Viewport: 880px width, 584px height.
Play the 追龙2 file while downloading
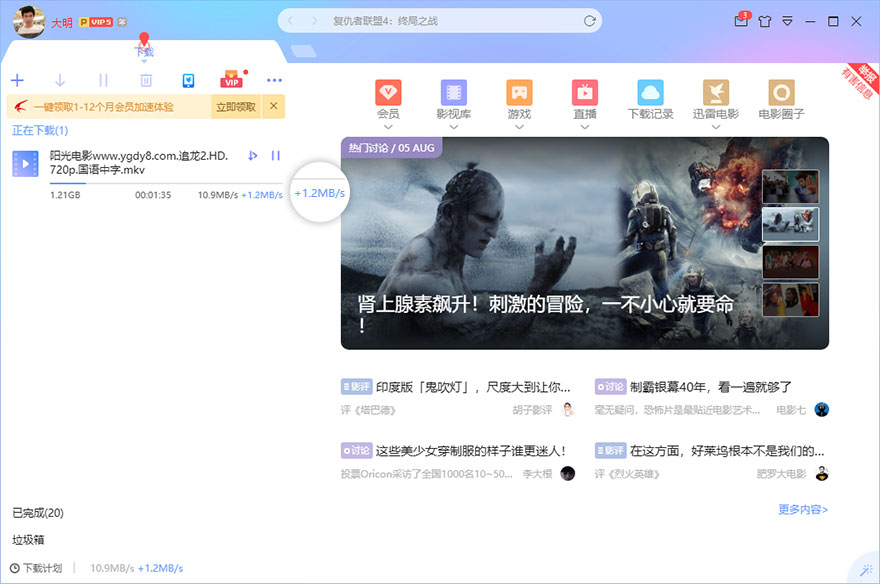point(253,155)
